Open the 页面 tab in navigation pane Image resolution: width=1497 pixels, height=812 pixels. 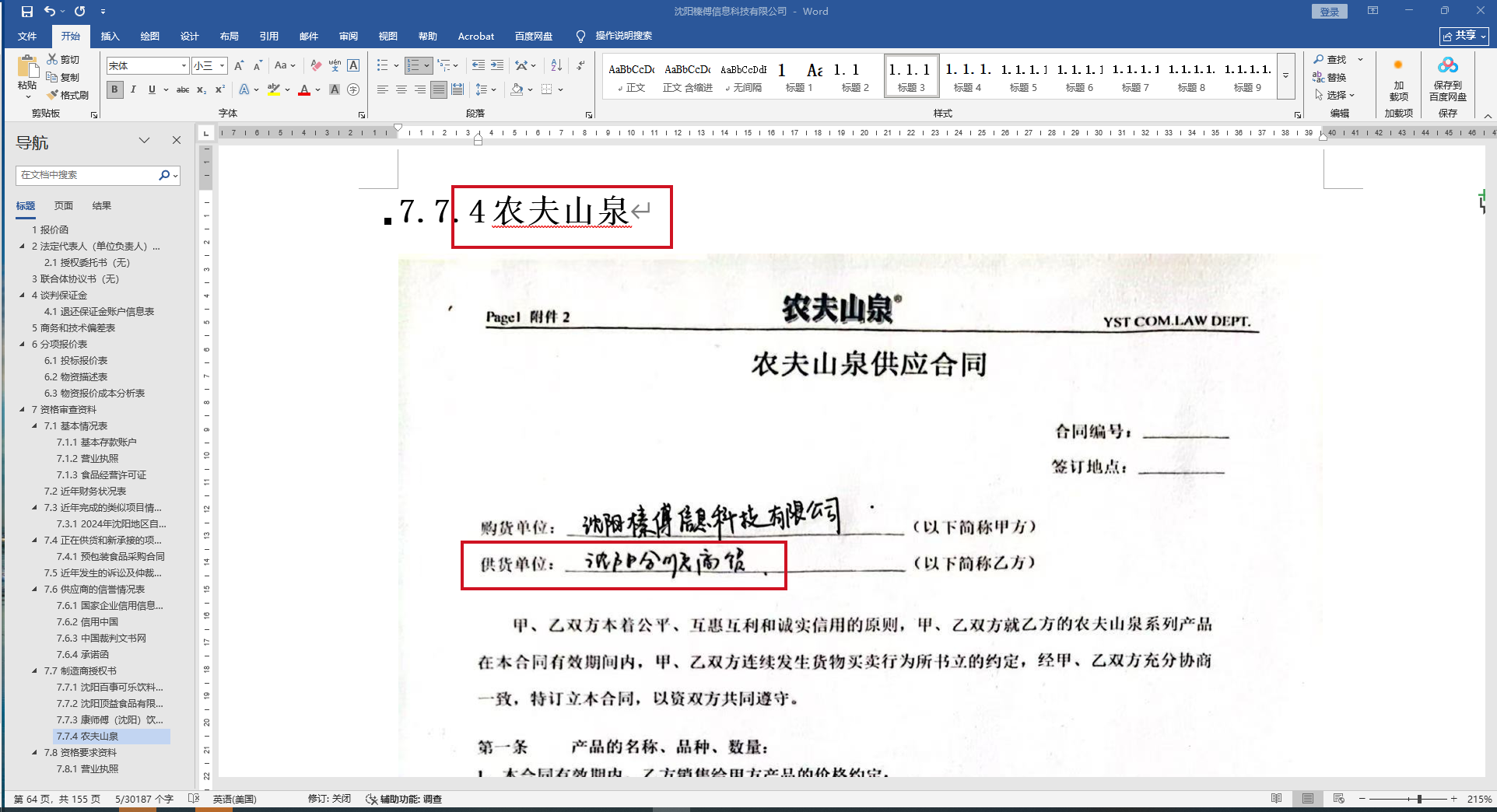click(x=64, y=206)
